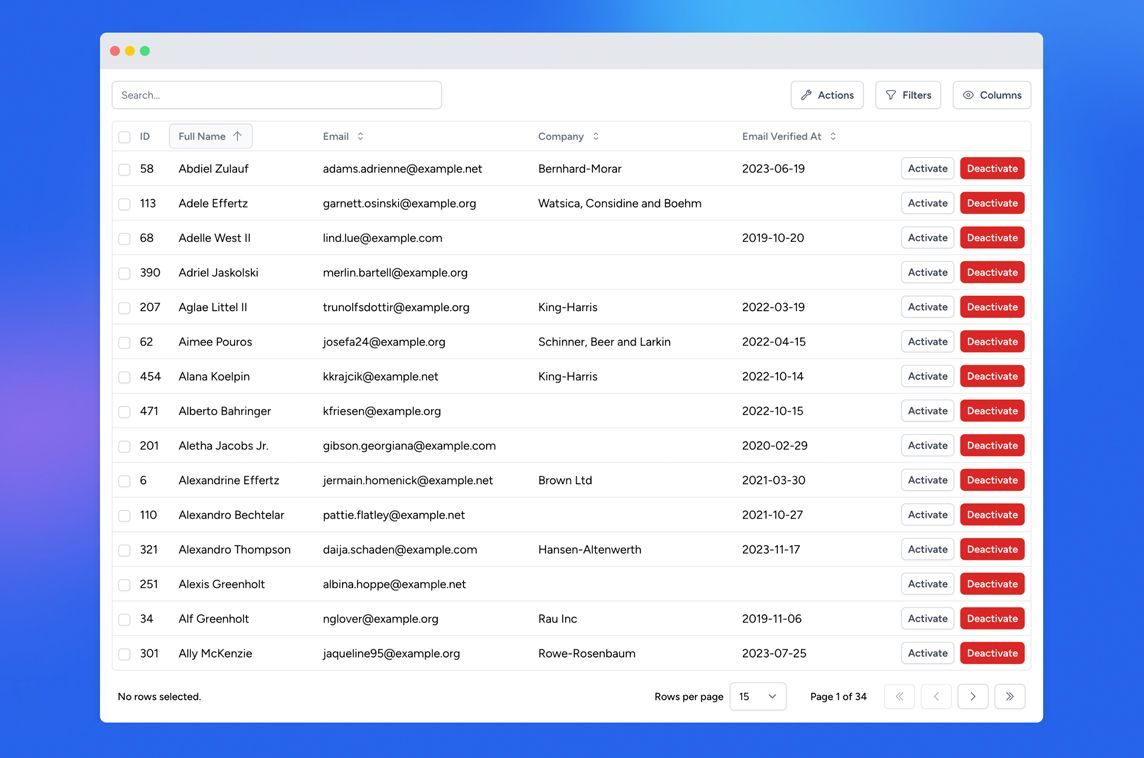
Task: Activate user Alf Greenholt
Action: (927, 619)
